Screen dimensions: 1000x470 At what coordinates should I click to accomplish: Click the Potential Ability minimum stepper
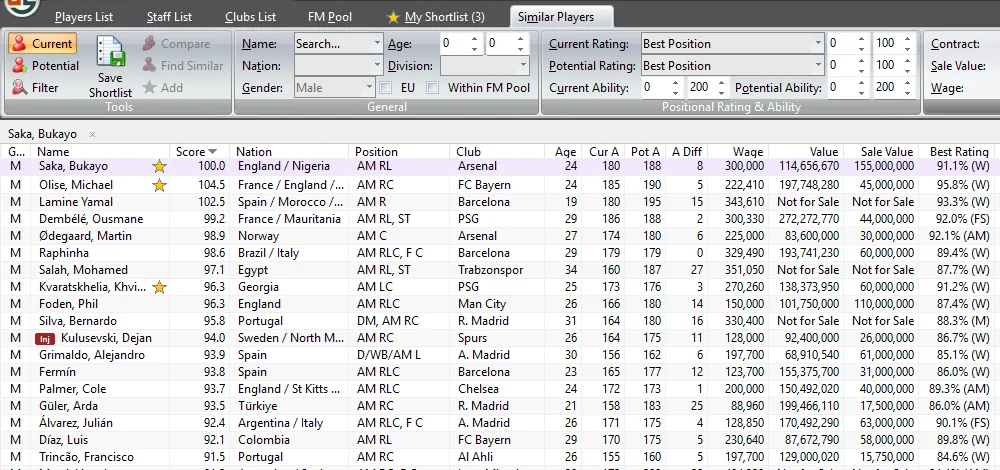[x=861, y=88]
